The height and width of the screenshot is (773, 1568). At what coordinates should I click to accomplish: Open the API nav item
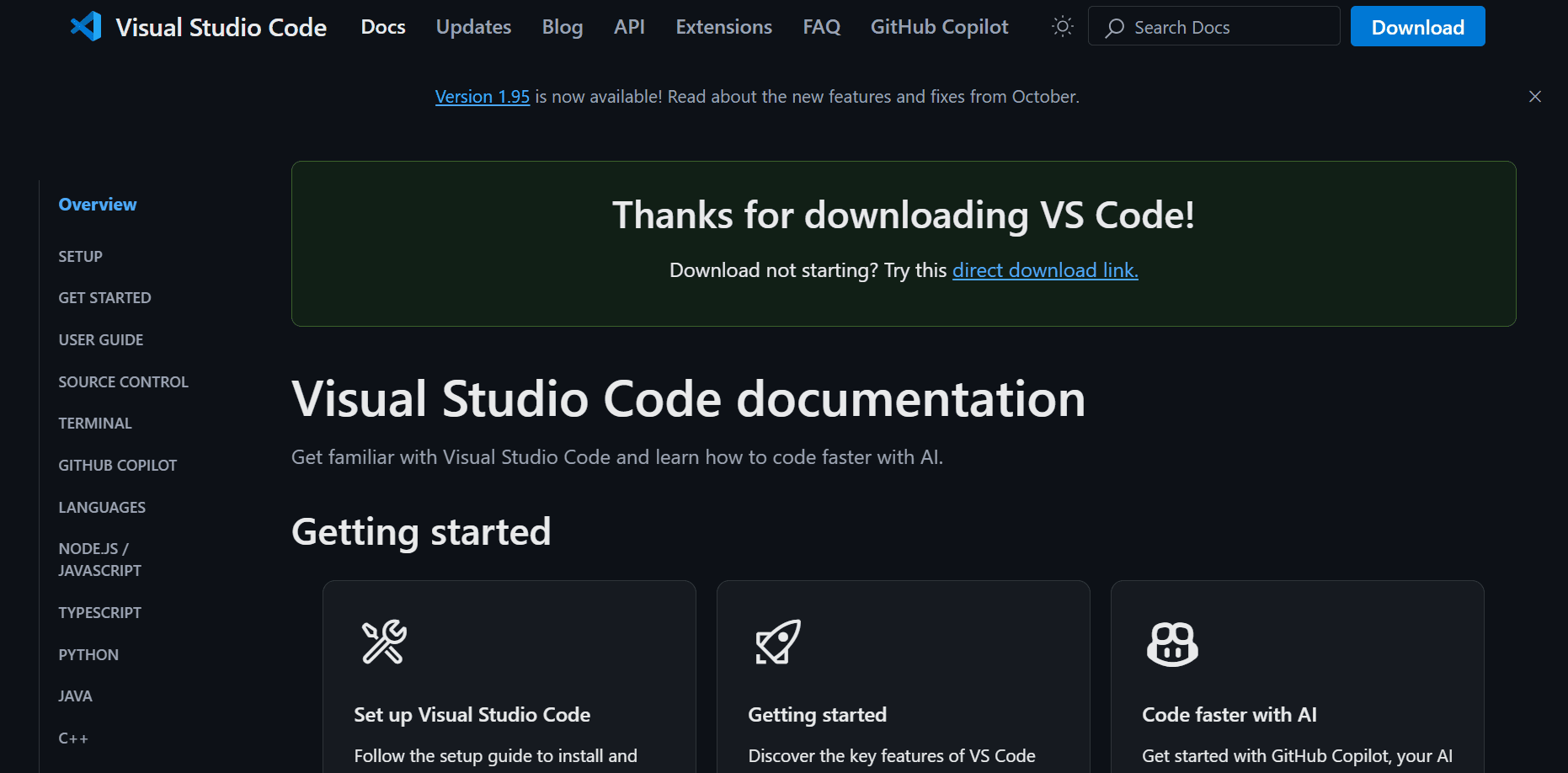click(x=629, y=27)
